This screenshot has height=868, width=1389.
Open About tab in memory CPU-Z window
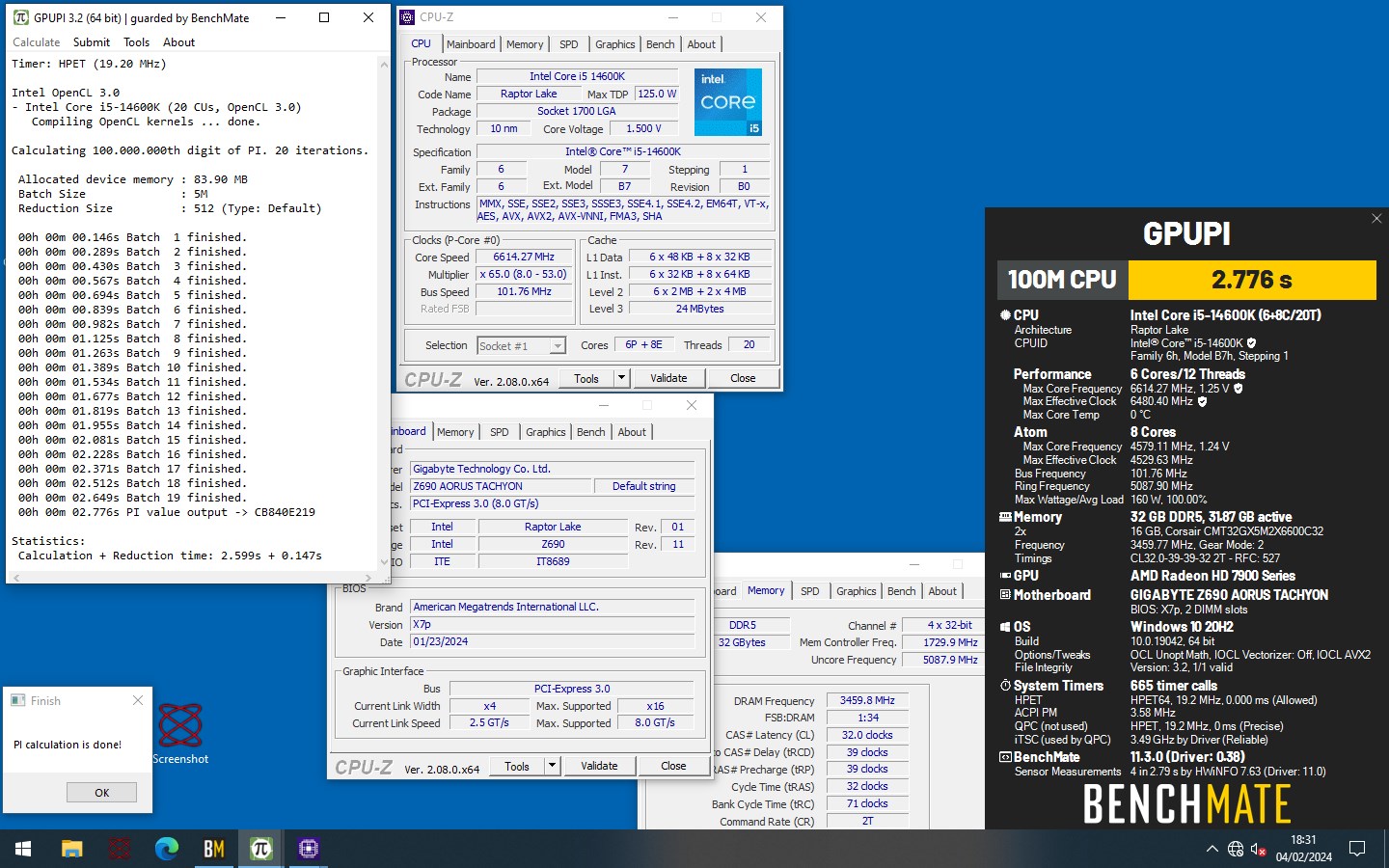tap(942, 591)
